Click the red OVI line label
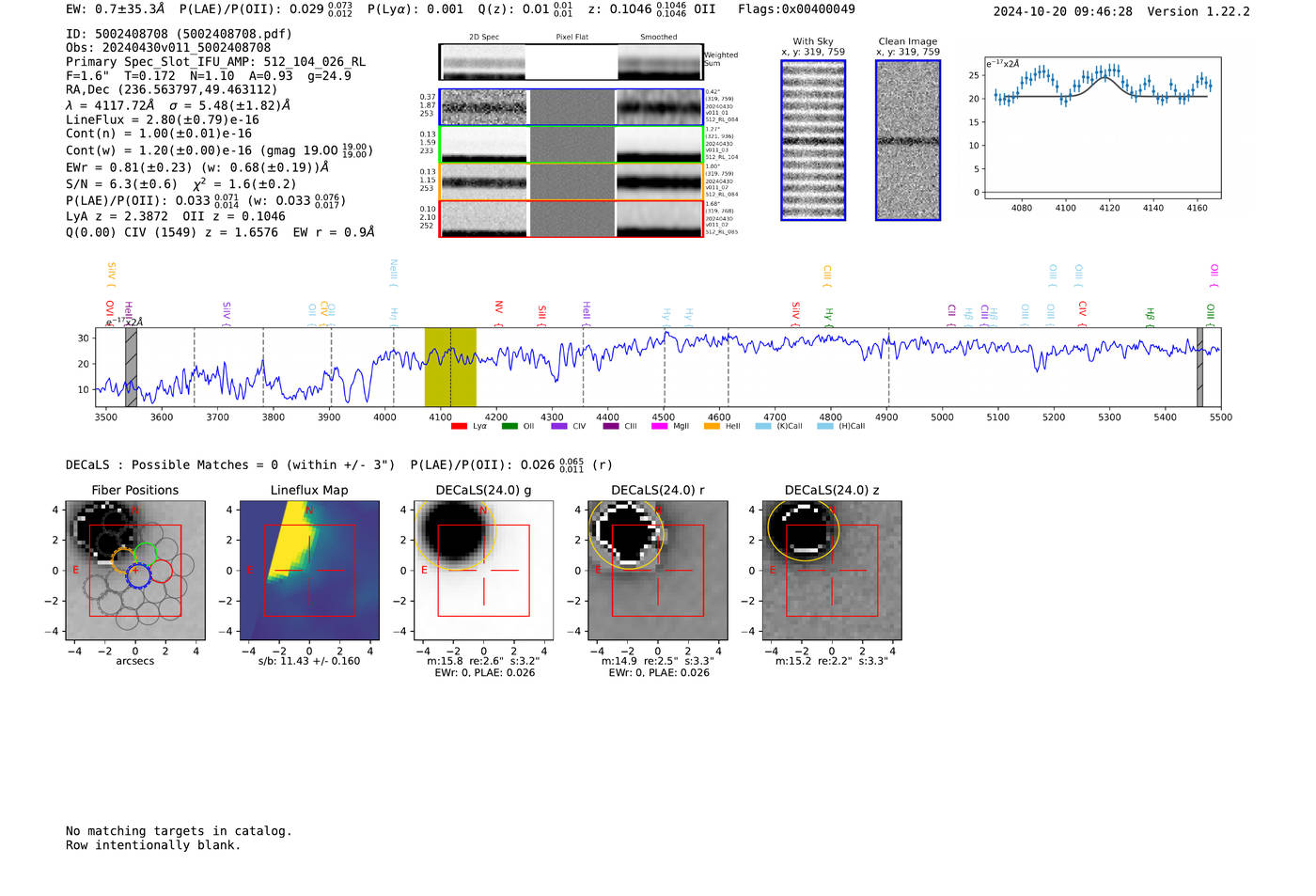Viewport: 1316px width, 896px height. click(110, 312)
